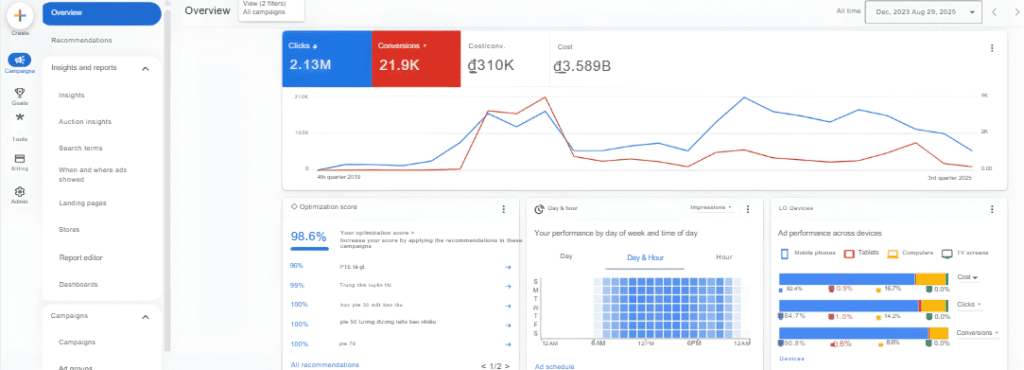Switch to the Day tab
Image resolution: width=1024 pixels, height=370 pixels.
tap(566, 256)
